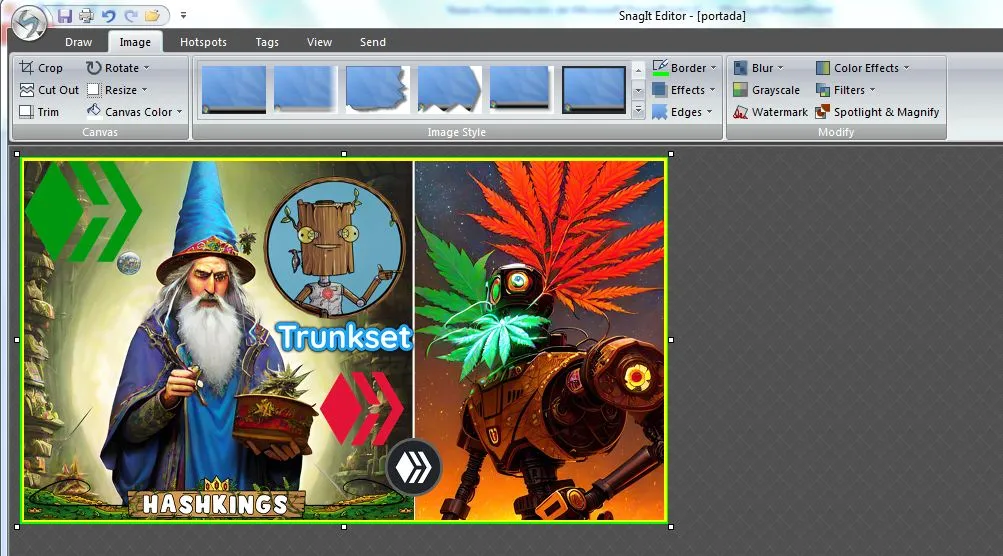Image resolution: width=1003 pixels, height=556 pixels.
Task: Open the Canvas Color dropdown arrow
Action: pyautogui.click(x=179, y=112)
